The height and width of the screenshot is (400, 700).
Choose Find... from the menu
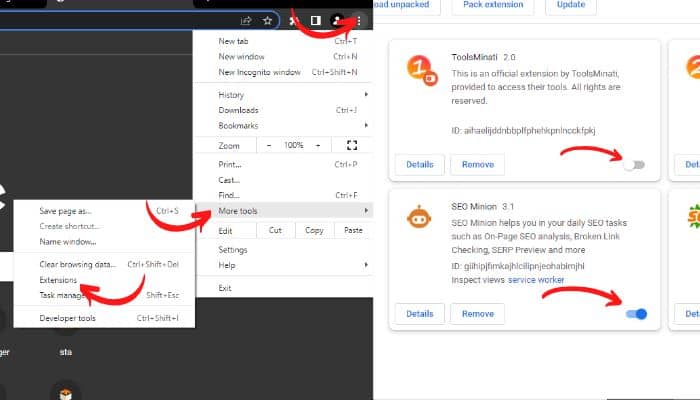click(x=283, y=195)
